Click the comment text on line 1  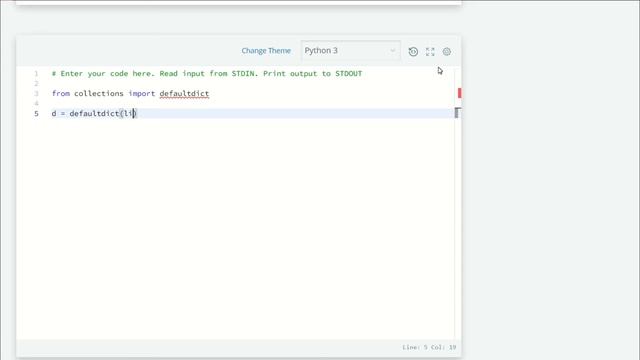207,73
